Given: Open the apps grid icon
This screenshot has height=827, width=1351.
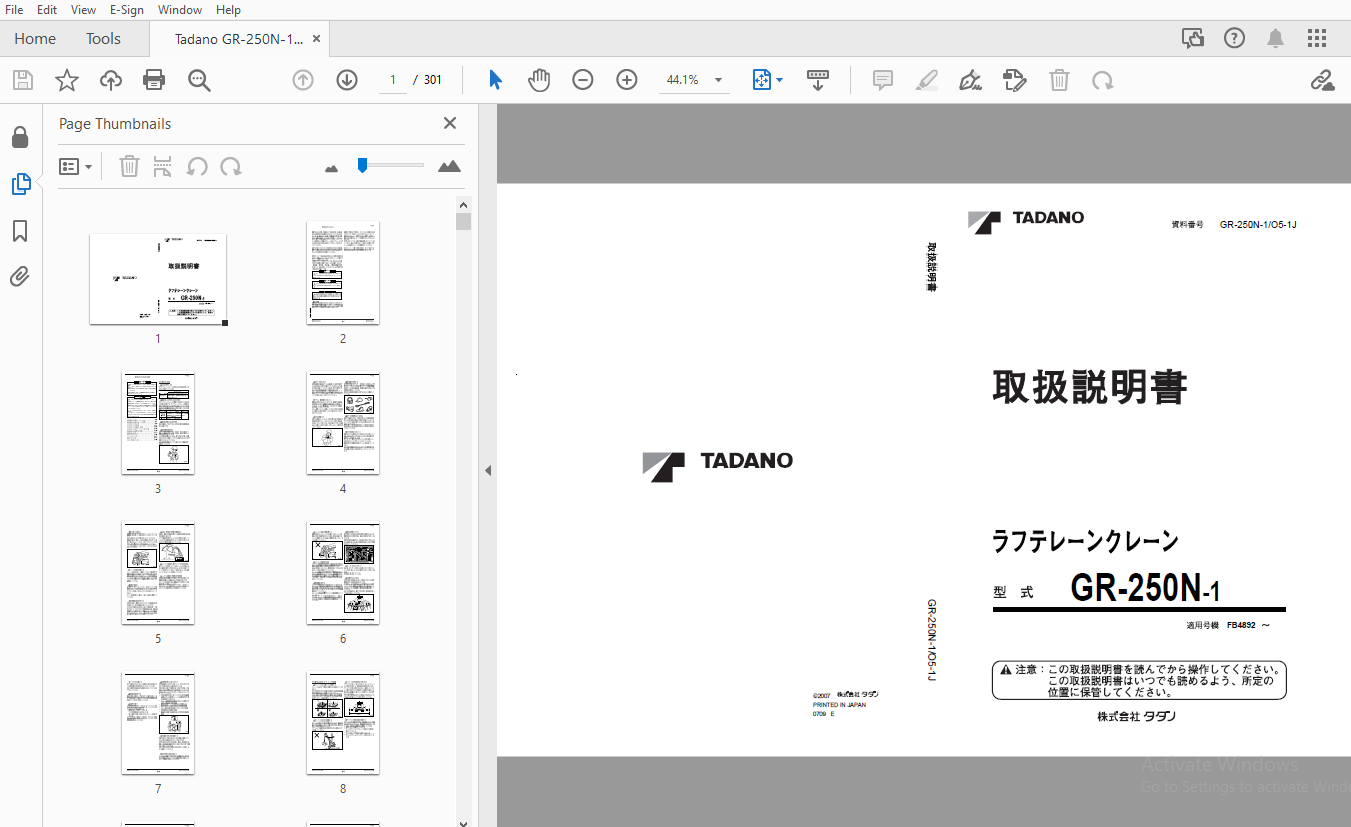Looking at the screenshot, I should click(x=1317, y=38).
